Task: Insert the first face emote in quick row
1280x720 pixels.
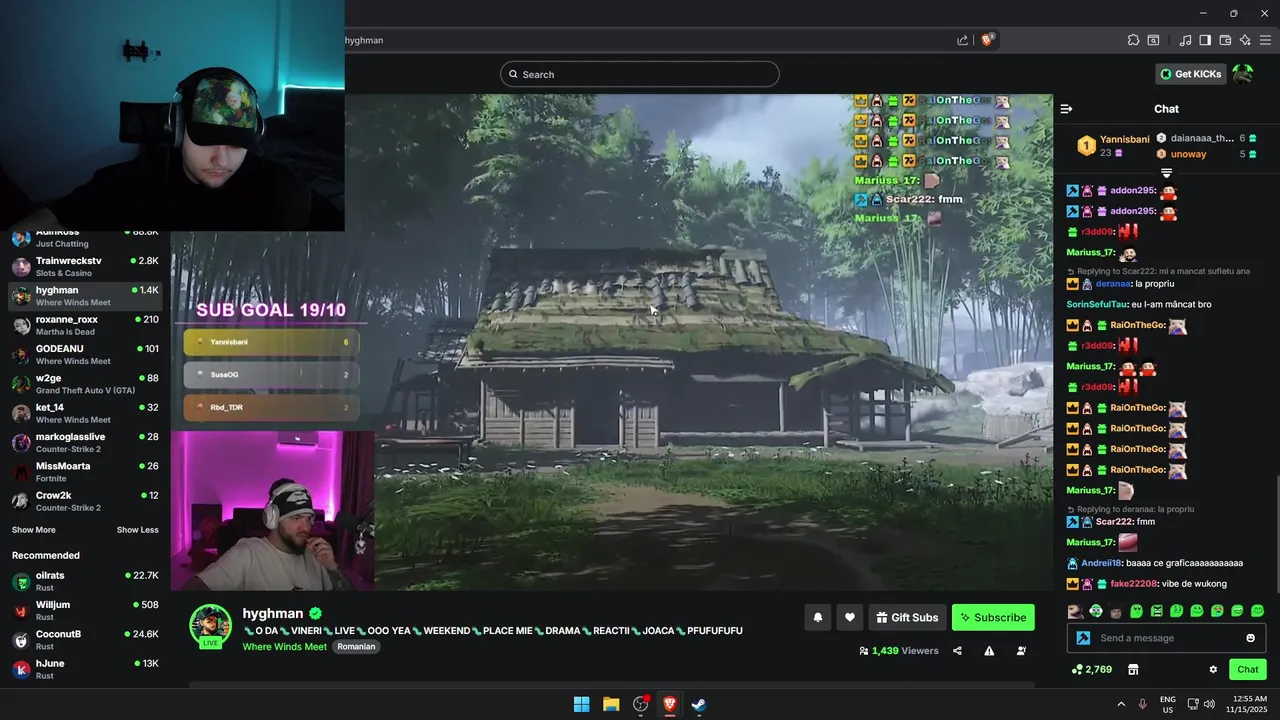Action: [1075, 611]
